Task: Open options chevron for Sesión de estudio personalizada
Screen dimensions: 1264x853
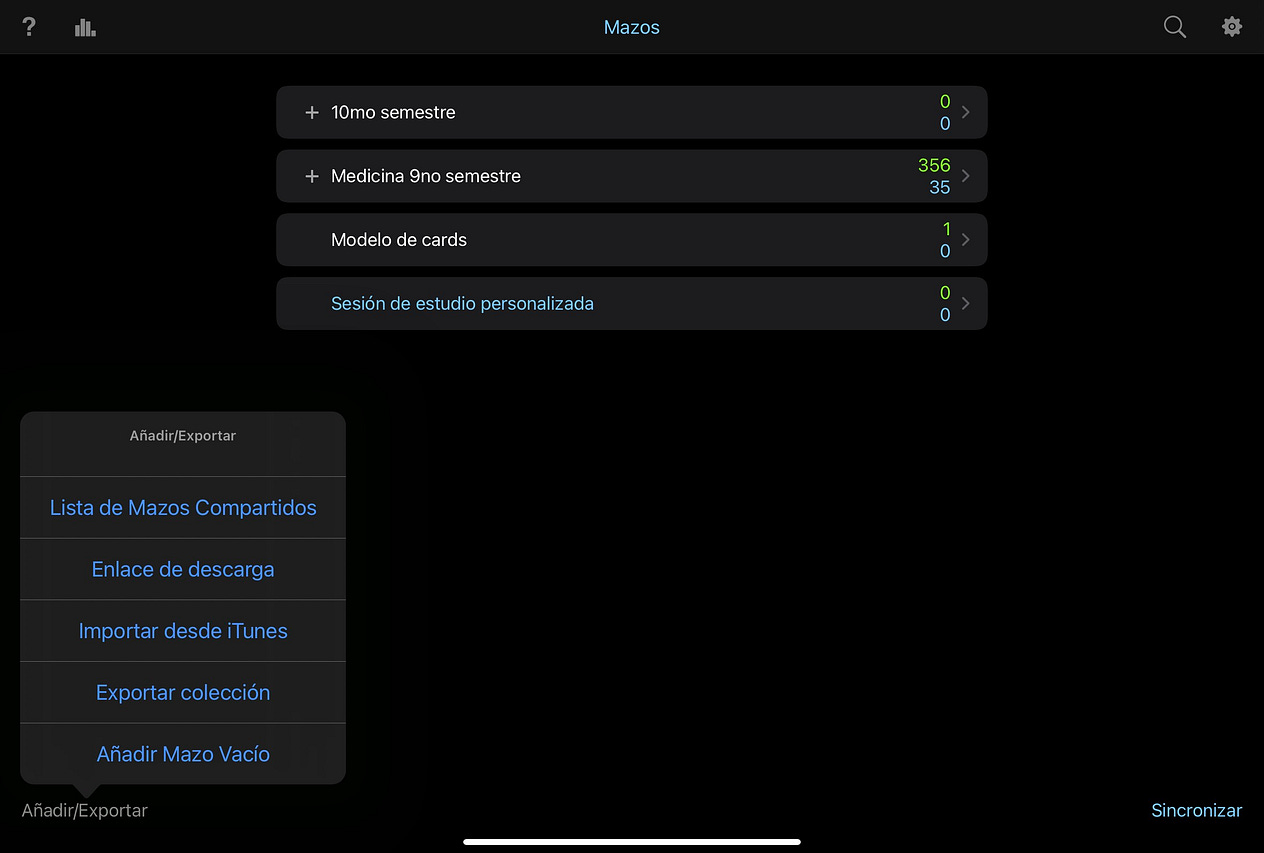Action: [964, 303]
